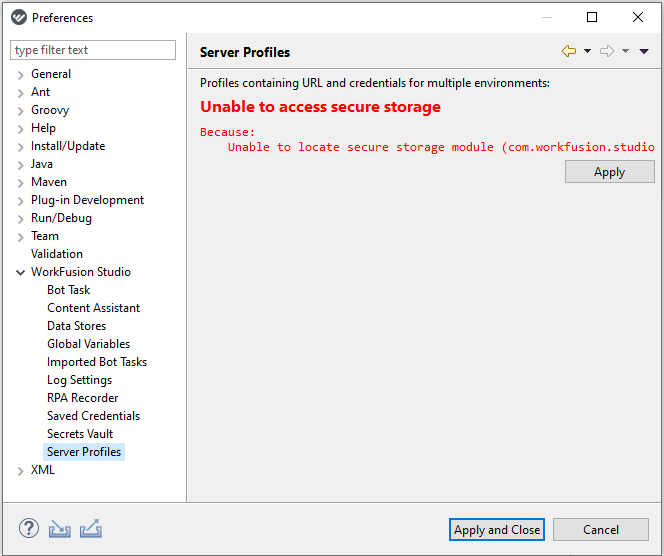Expand the XML preferences node
This screenshot has width=664, height=556.
(x=20, y=471)
